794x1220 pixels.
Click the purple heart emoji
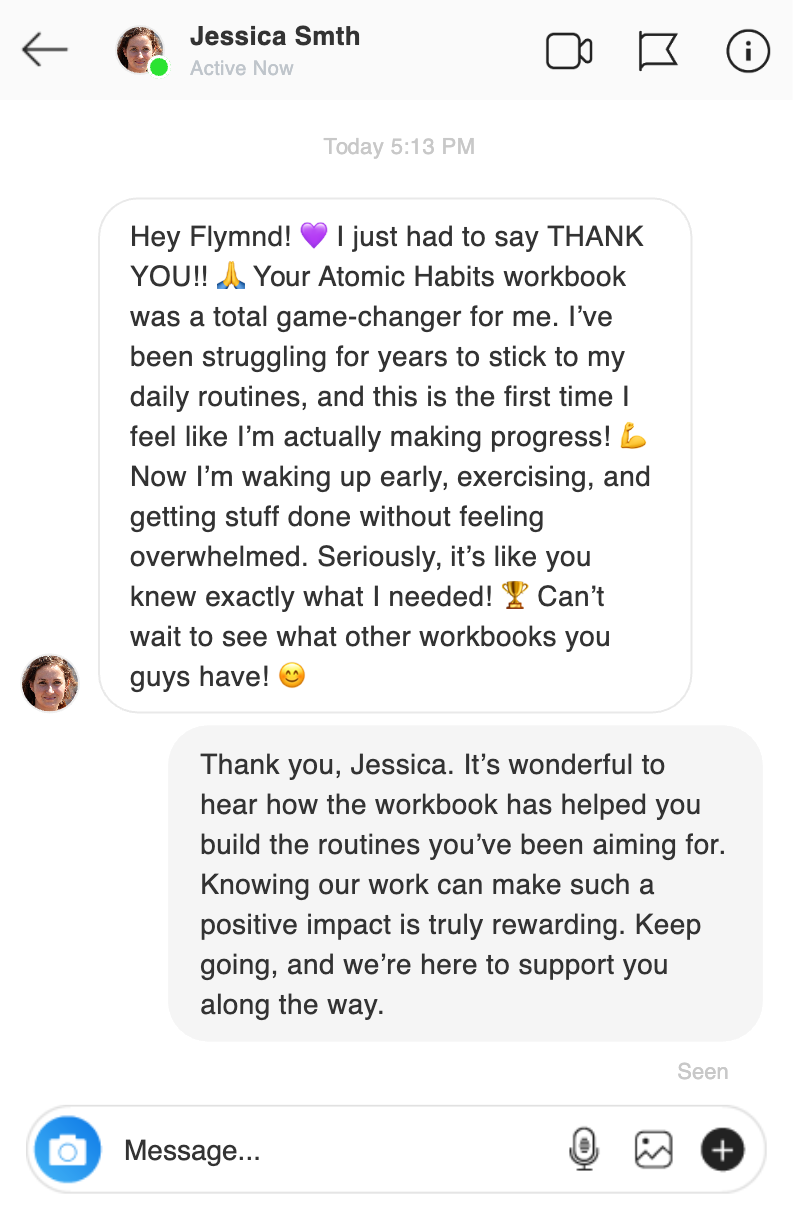tap(313, 237)
